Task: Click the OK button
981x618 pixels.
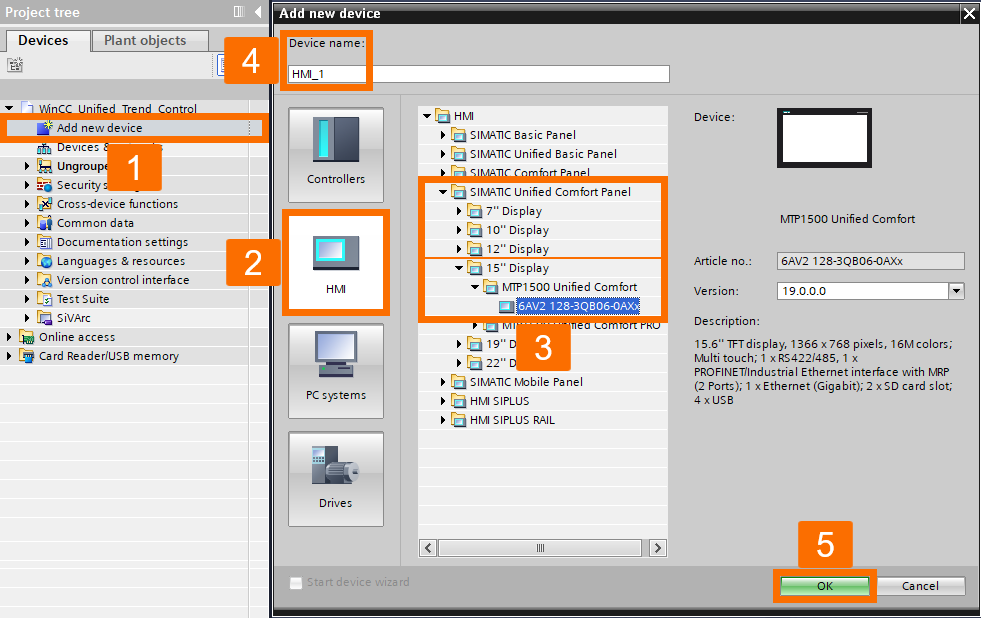Action: [x=824, y=587]
